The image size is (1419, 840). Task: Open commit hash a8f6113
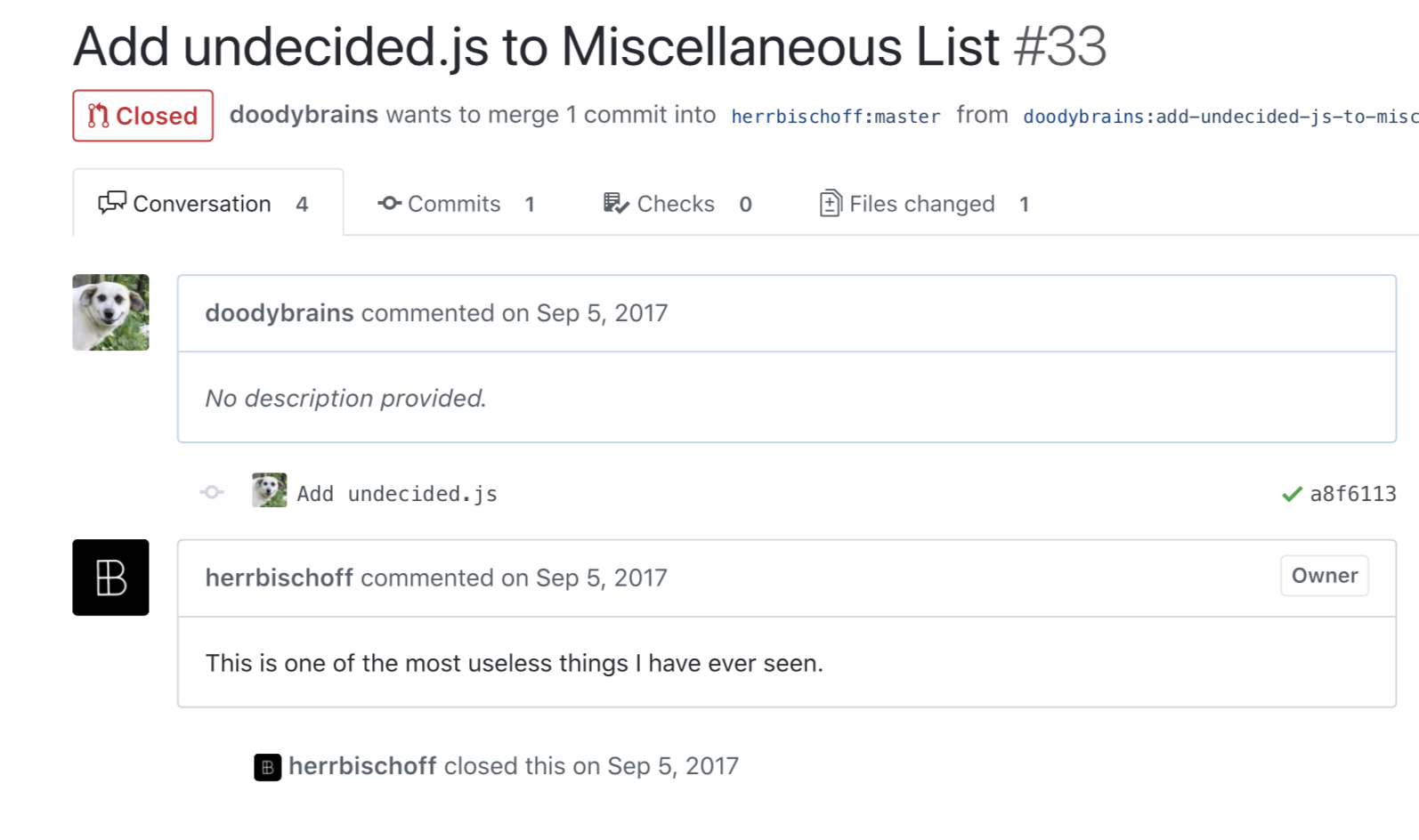click(1352, 494)
